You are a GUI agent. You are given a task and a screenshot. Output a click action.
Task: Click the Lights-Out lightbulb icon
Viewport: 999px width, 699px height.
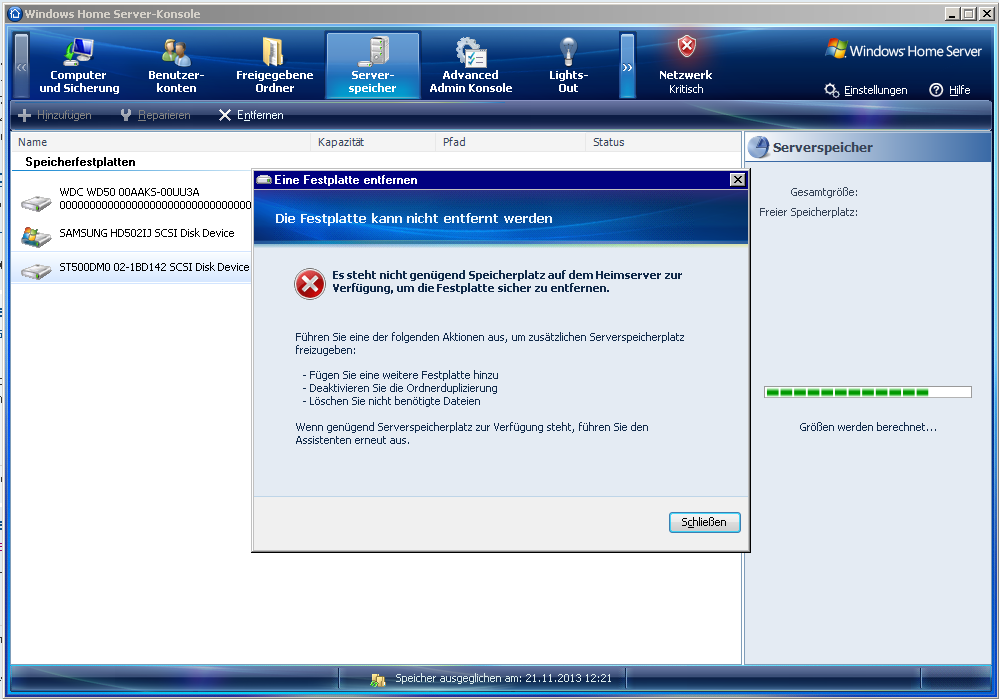(568, 52)
